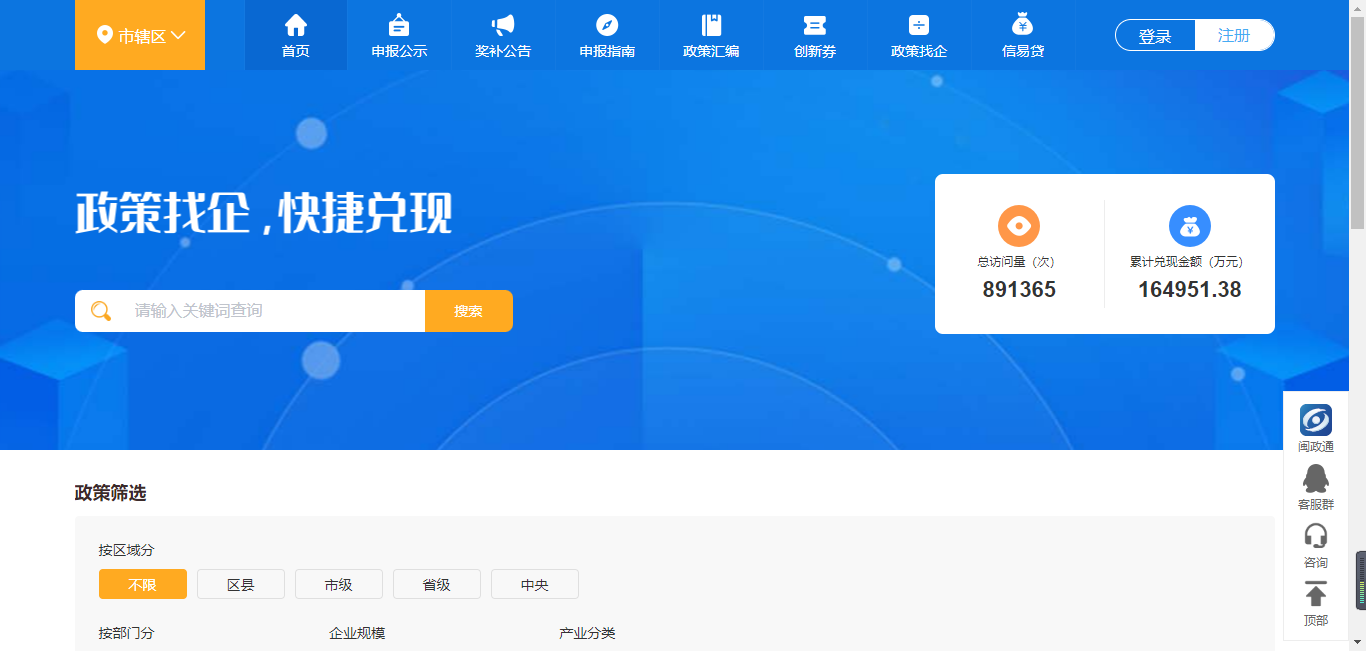Image resolution: width=1366 pixels, height=651 pixels.
Task: Click the 按部门分 label
Action: pos(126,633)
